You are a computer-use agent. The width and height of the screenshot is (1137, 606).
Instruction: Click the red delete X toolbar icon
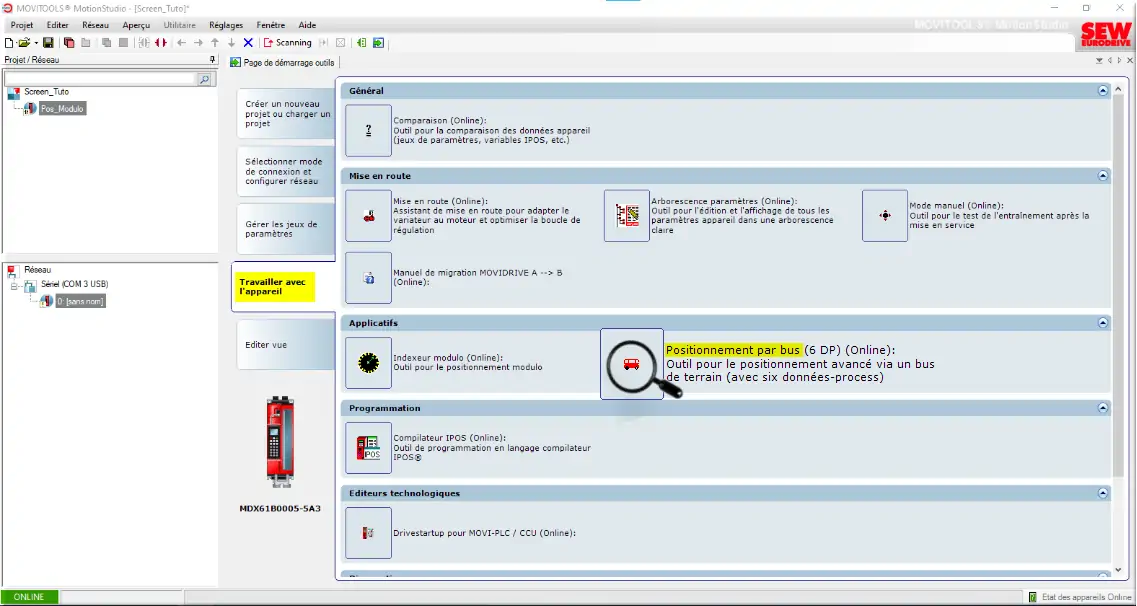(248, 43)
